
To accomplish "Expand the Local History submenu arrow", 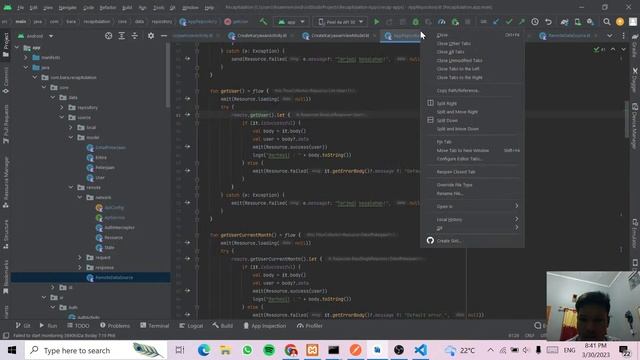I will 516,219.
